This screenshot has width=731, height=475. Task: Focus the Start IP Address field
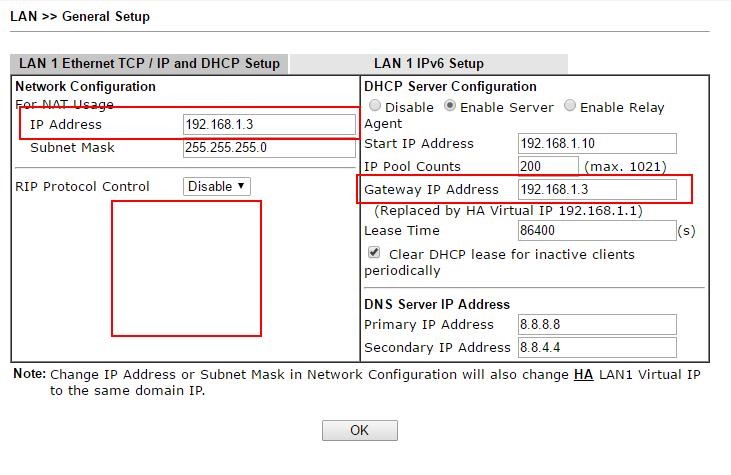pos(597,144)
